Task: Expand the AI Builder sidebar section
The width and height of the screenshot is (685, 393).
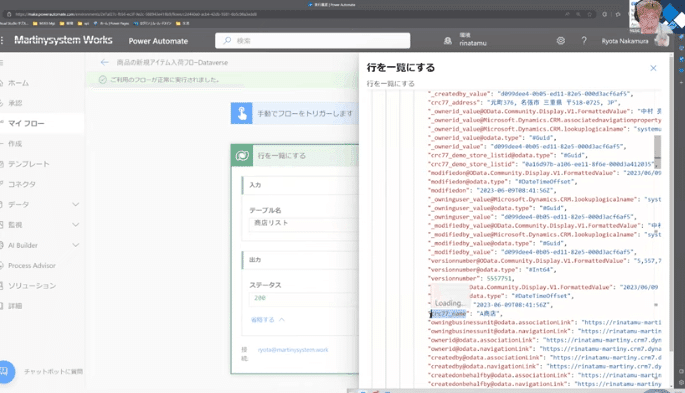Action: click(76, 245)
